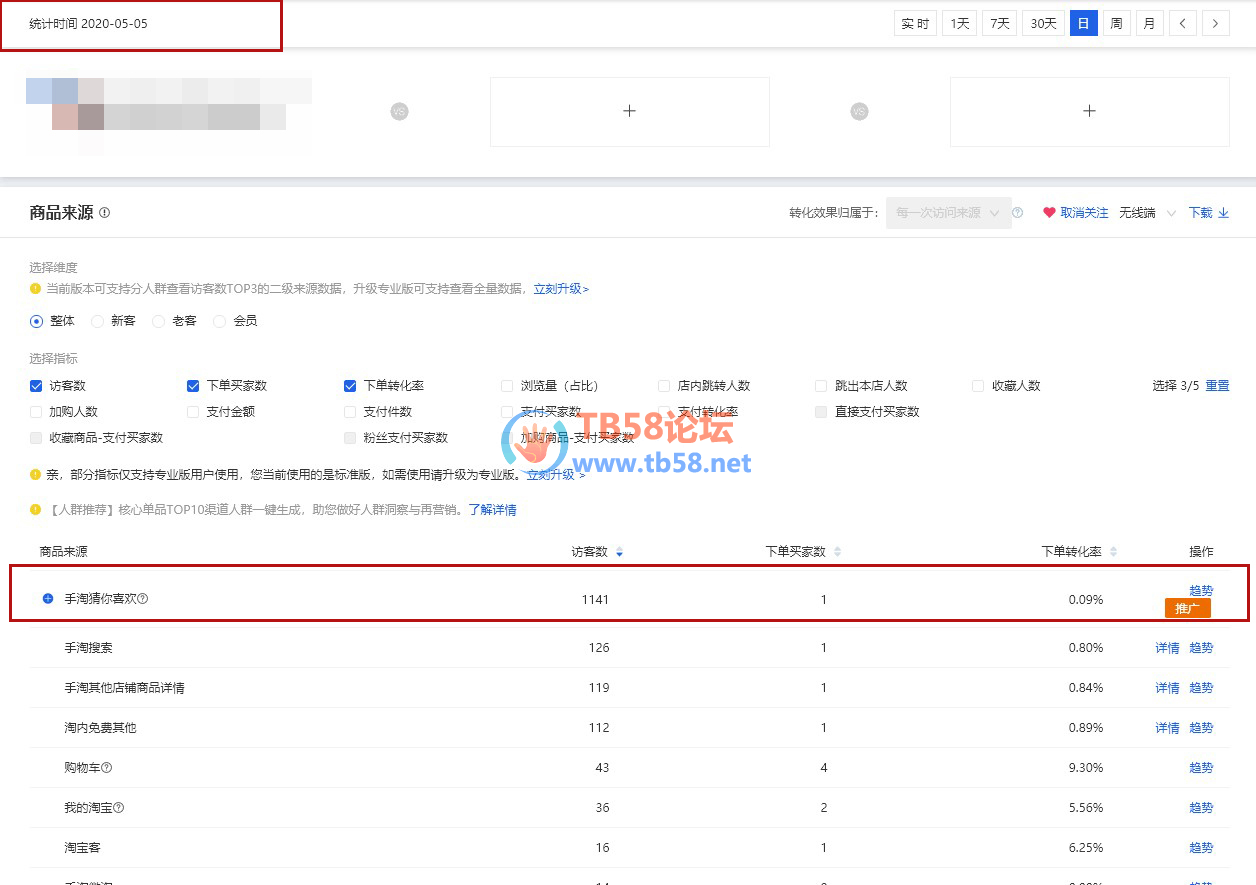Click the 立刻升级 link under 选择维度

pyautogui.click(x=561, y=289)
